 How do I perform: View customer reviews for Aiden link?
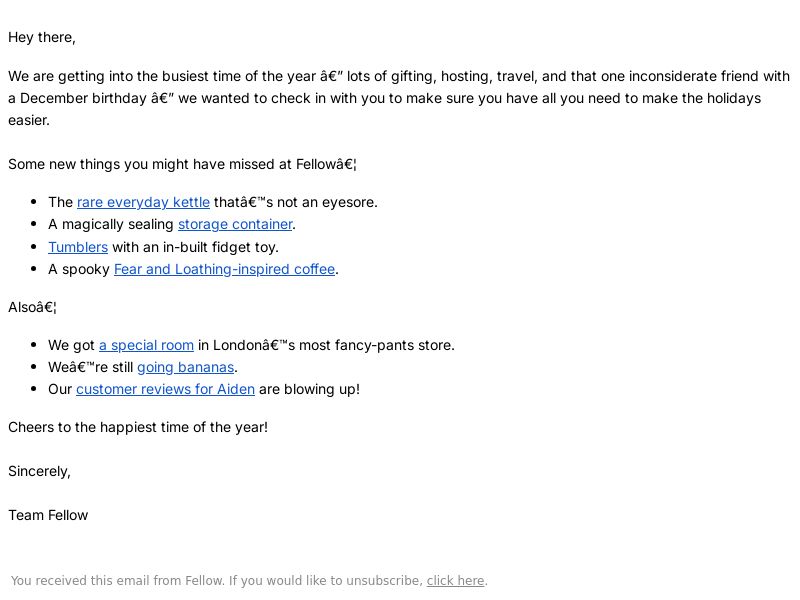tap(165, 389)
